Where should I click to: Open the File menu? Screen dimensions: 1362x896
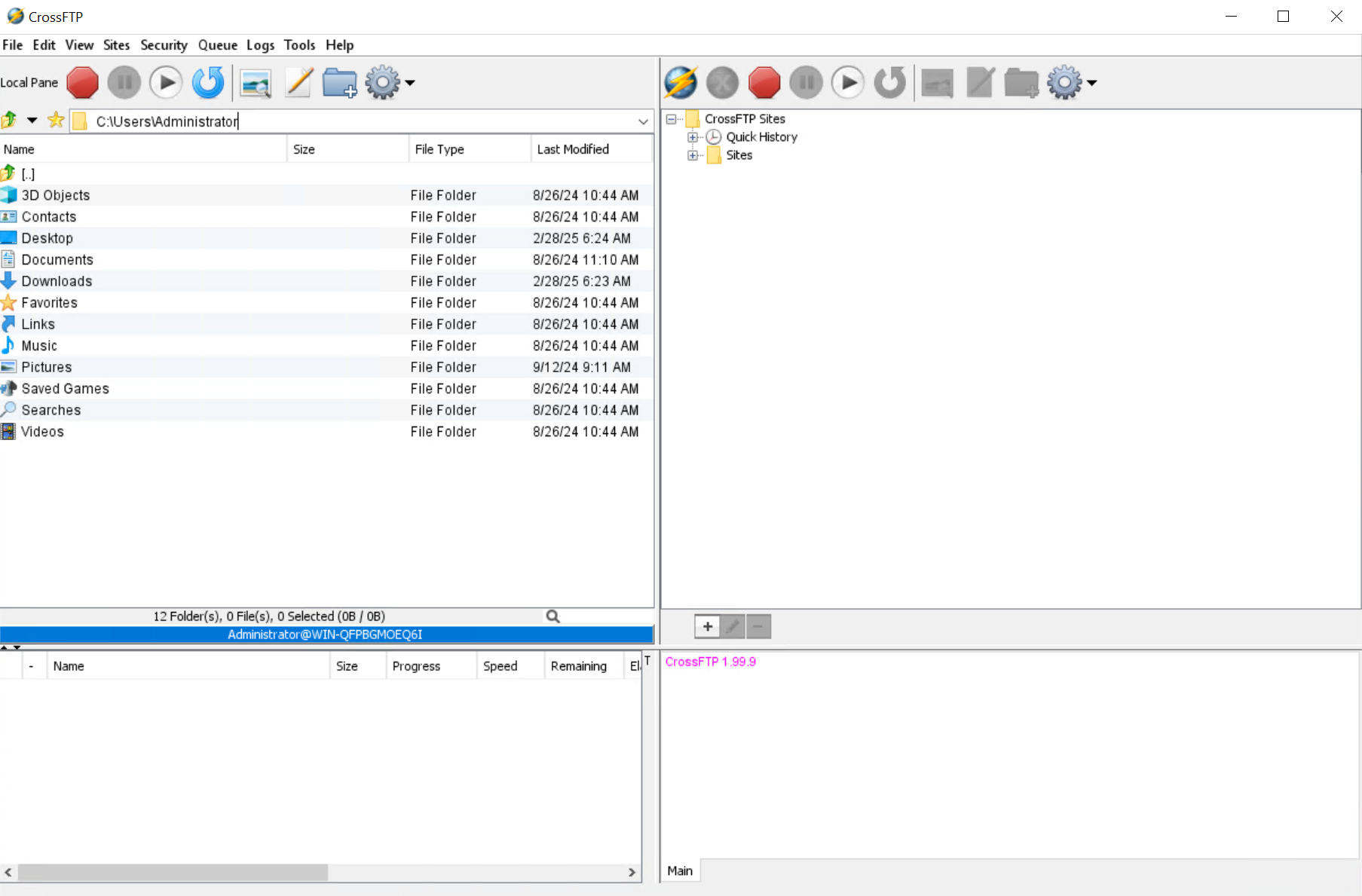point(13,45)
